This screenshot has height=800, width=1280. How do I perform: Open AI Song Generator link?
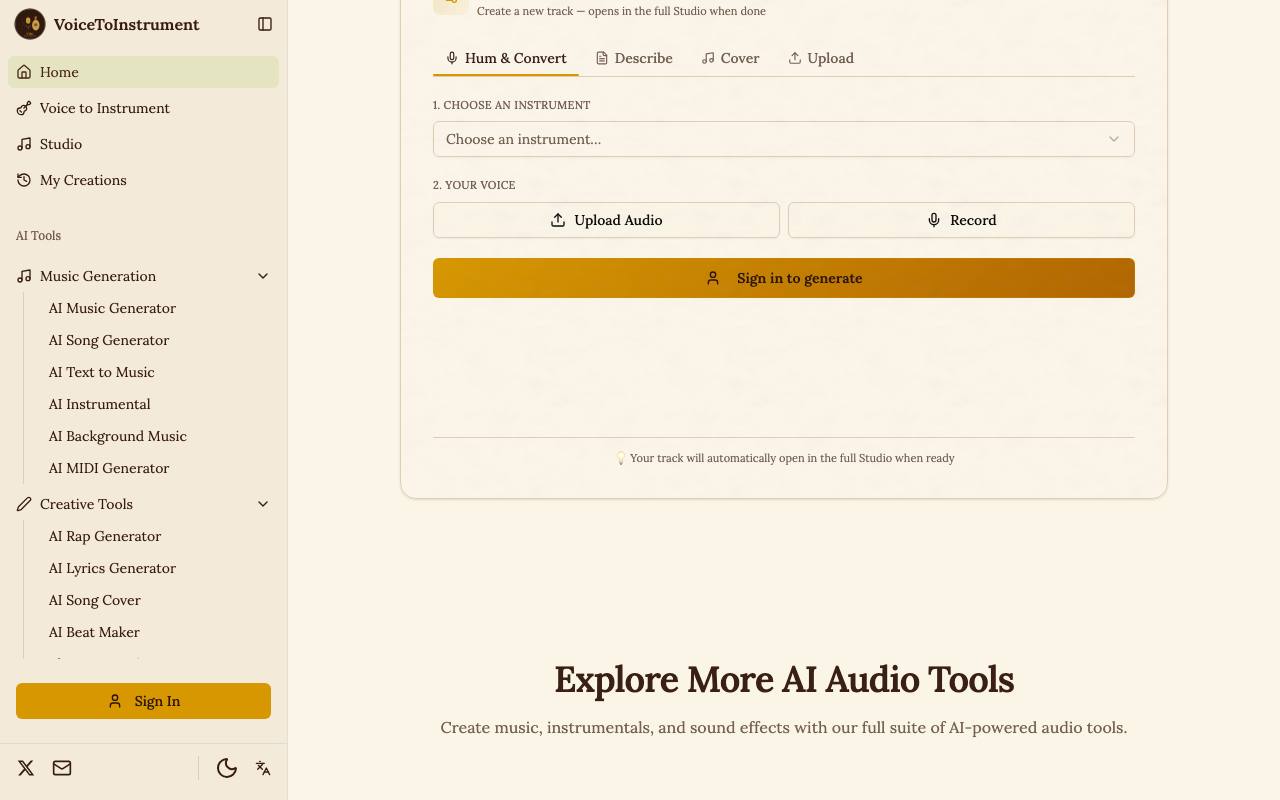(109, 340)
